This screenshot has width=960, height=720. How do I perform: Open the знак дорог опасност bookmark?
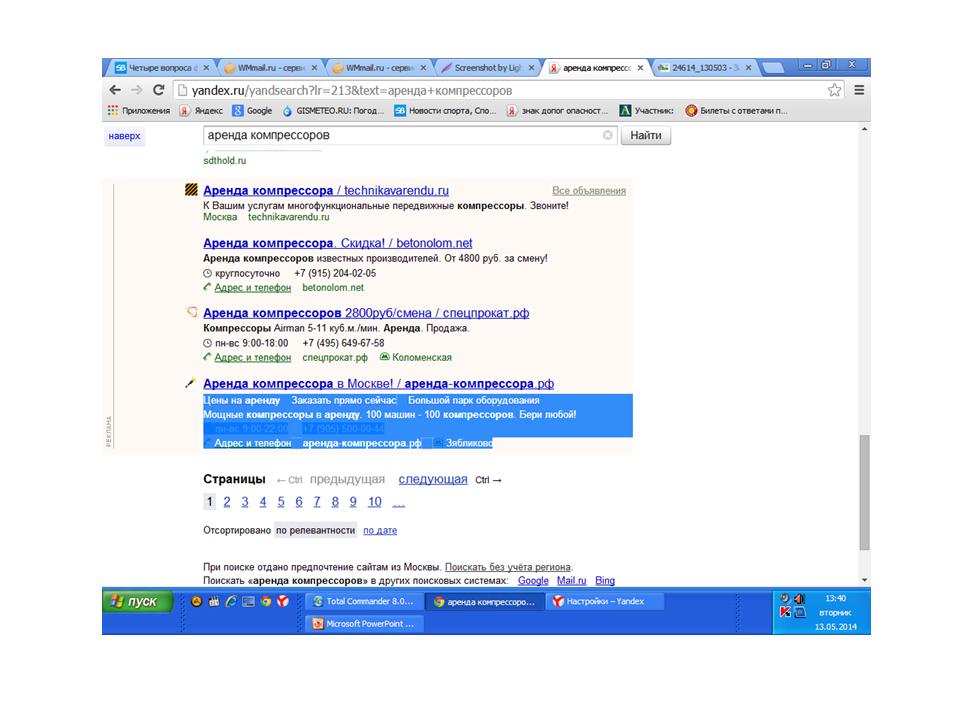(x=557, y=111)
